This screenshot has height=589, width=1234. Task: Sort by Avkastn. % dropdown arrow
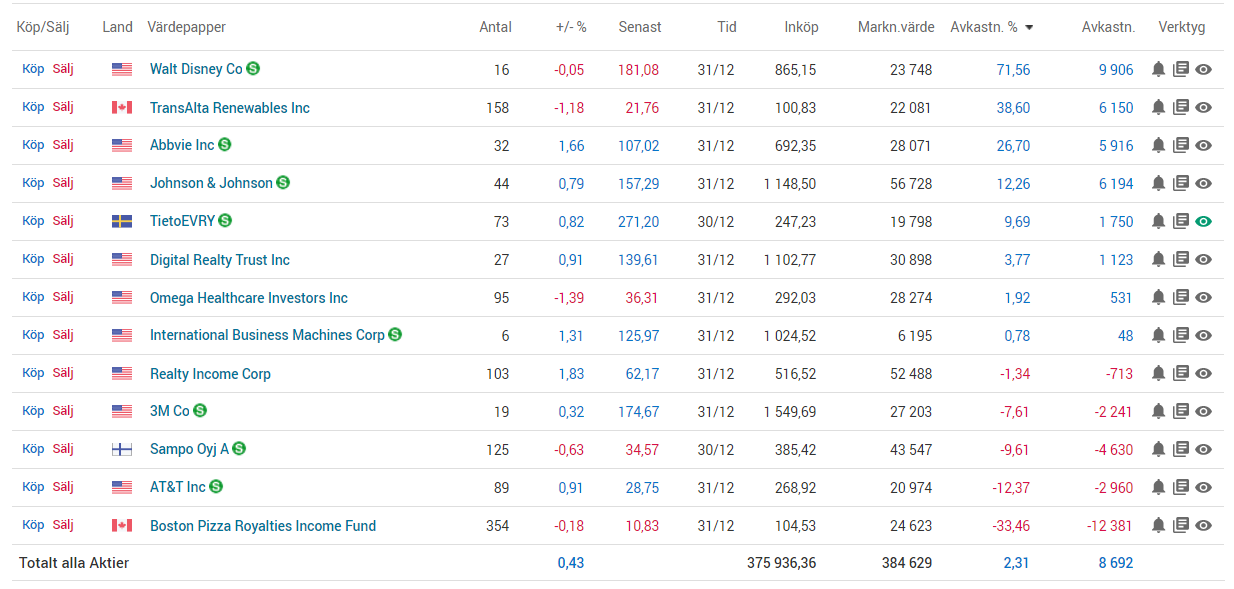coord(1029,27)
